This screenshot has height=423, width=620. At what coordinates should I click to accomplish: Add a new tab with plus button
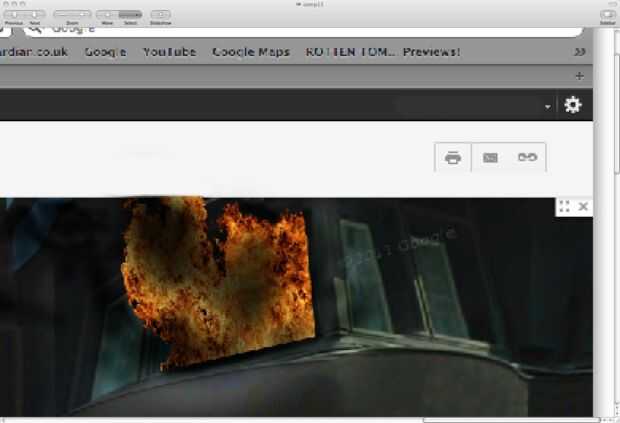(580, 76)
